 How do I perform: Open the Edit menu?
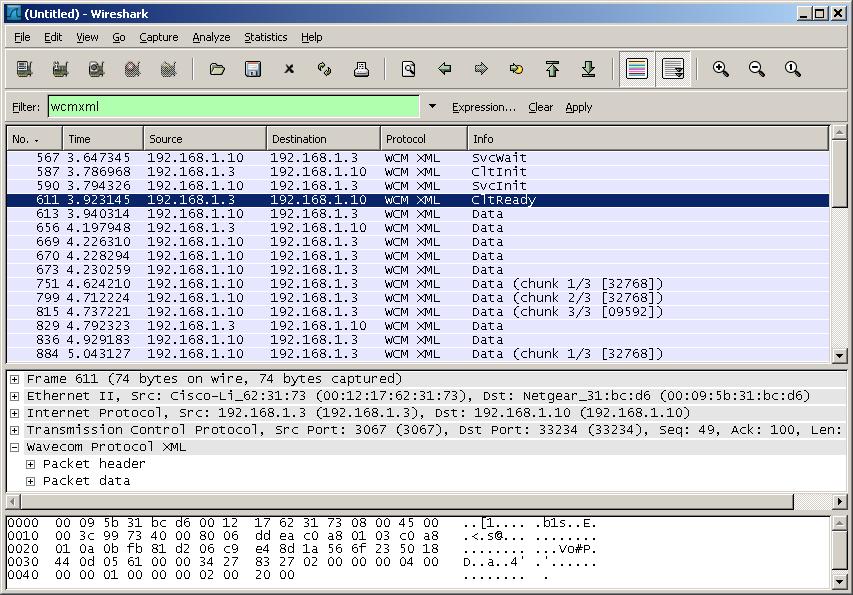[53, 37]
